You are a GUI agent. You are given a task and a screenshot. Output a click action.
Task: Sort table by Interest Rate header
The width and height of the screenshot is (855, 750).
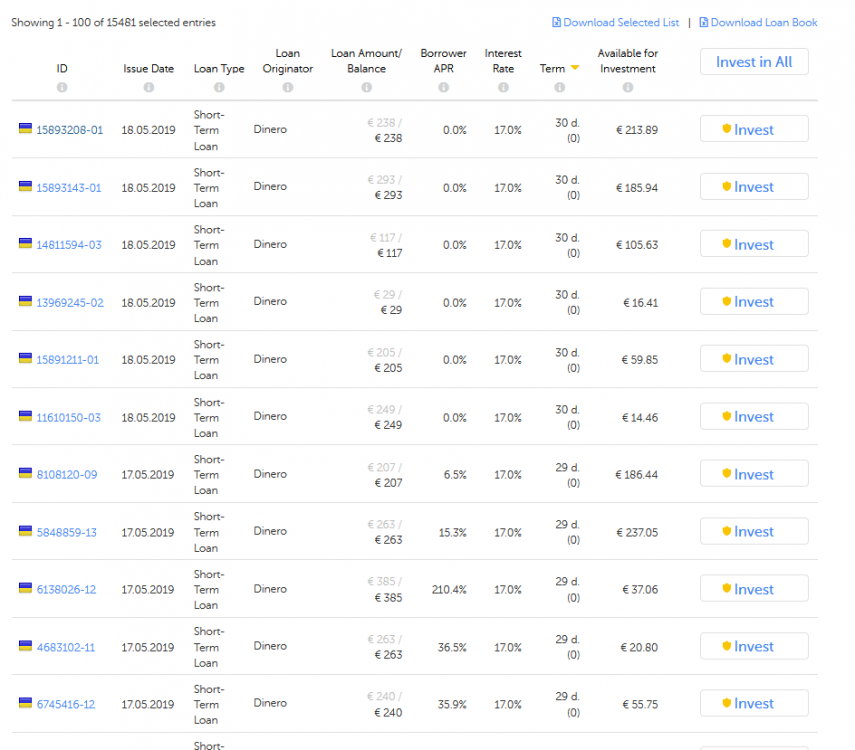pos(503,61)
